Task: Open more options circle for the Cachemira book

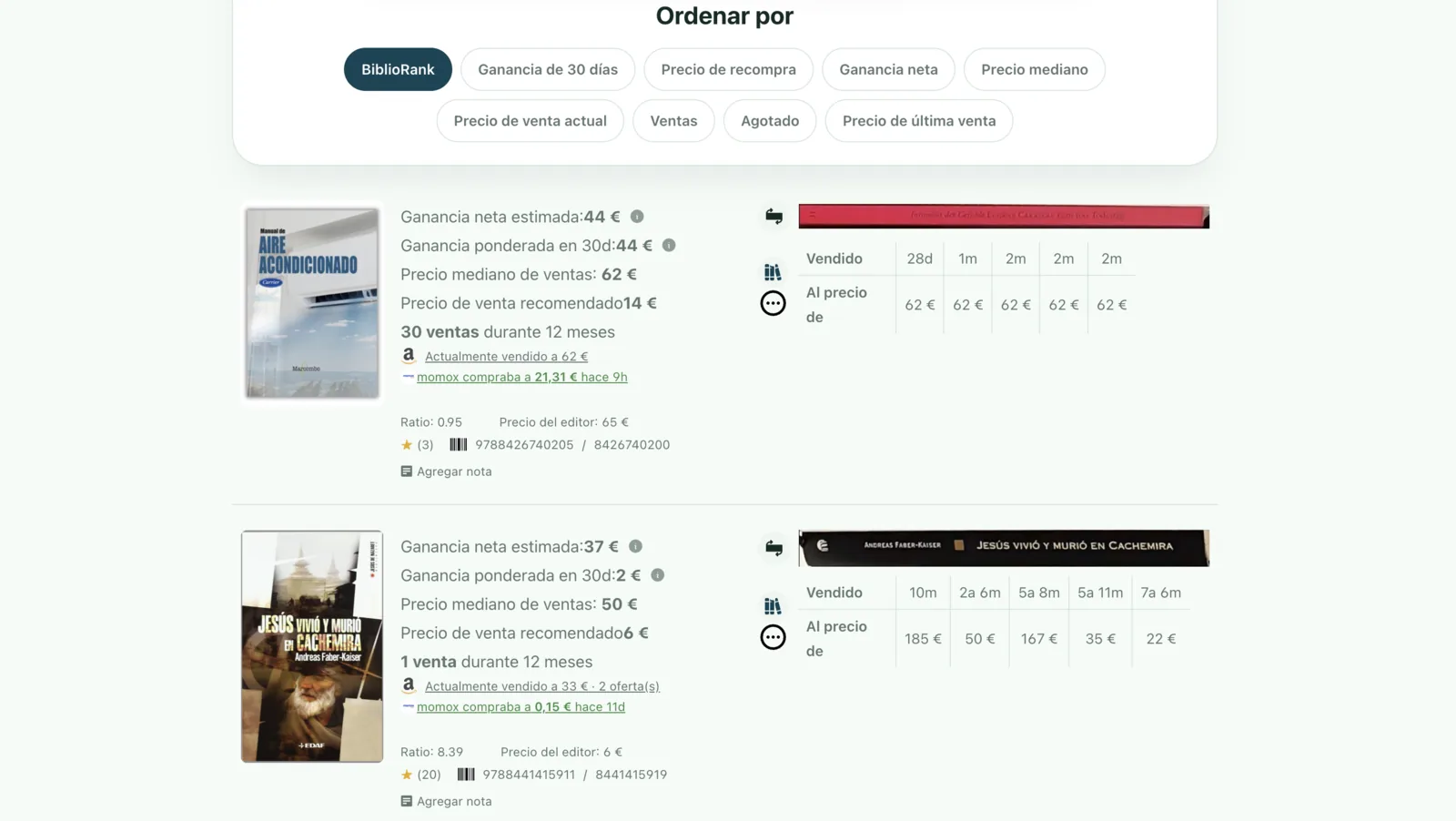Action: [x=773, y=637]
